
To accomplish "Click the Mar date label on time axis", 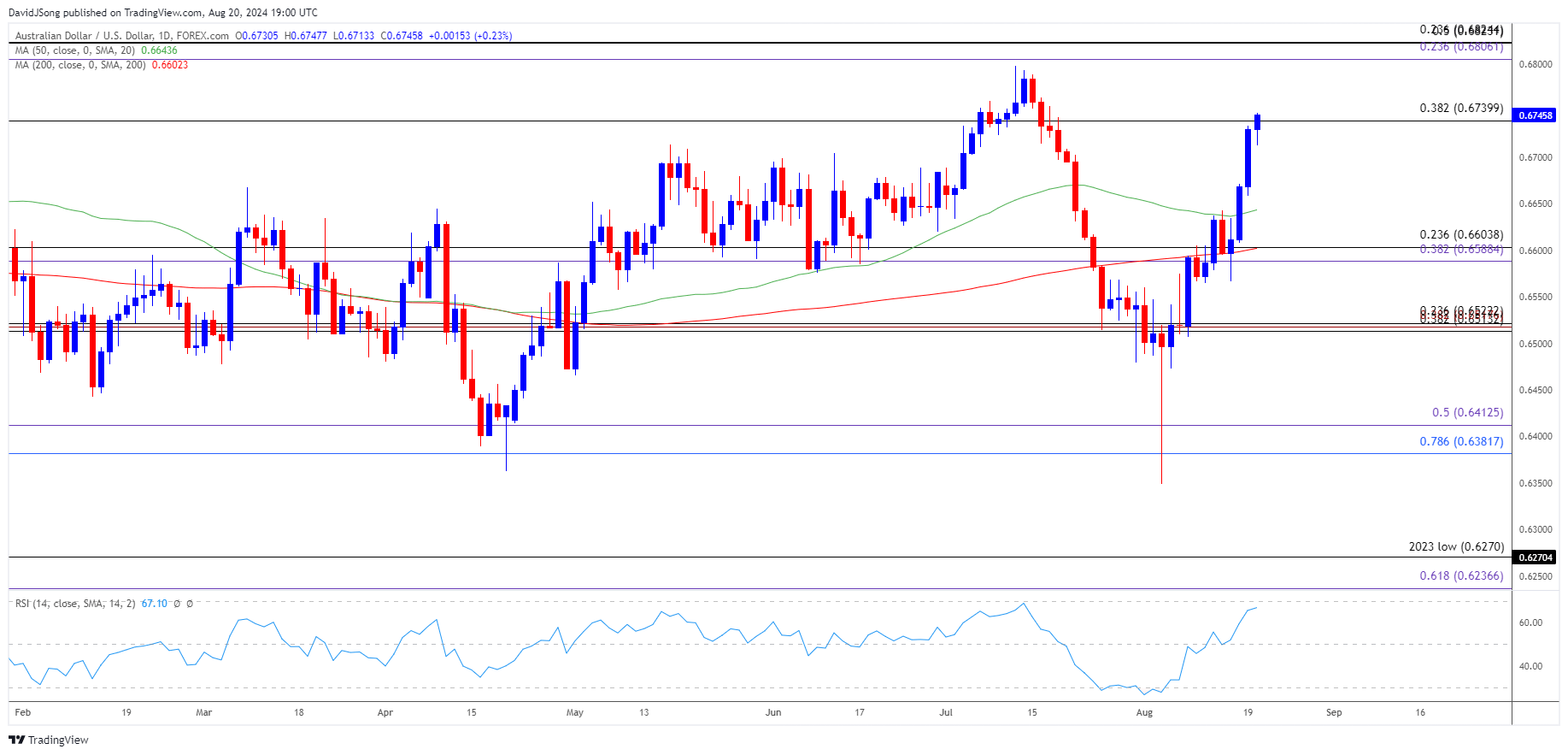I will pyautogui.click(x=203, y=712).
